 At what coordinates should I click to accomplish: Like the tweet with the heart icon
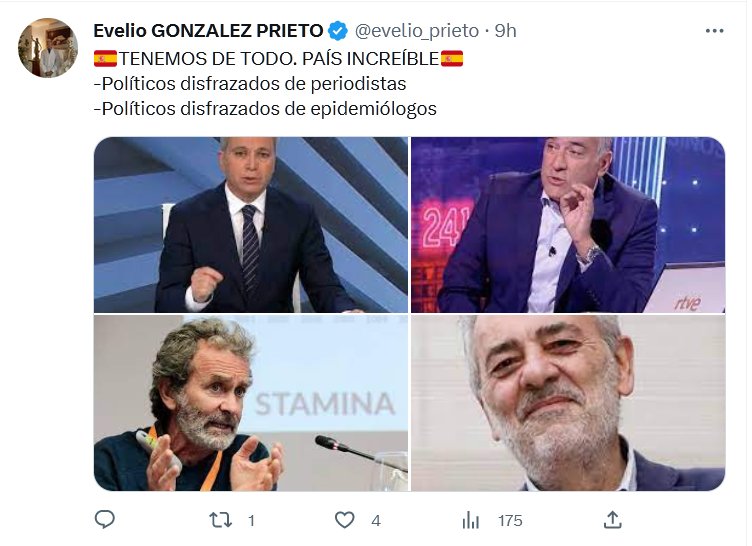pyautogui.click(x=344, y=520)
